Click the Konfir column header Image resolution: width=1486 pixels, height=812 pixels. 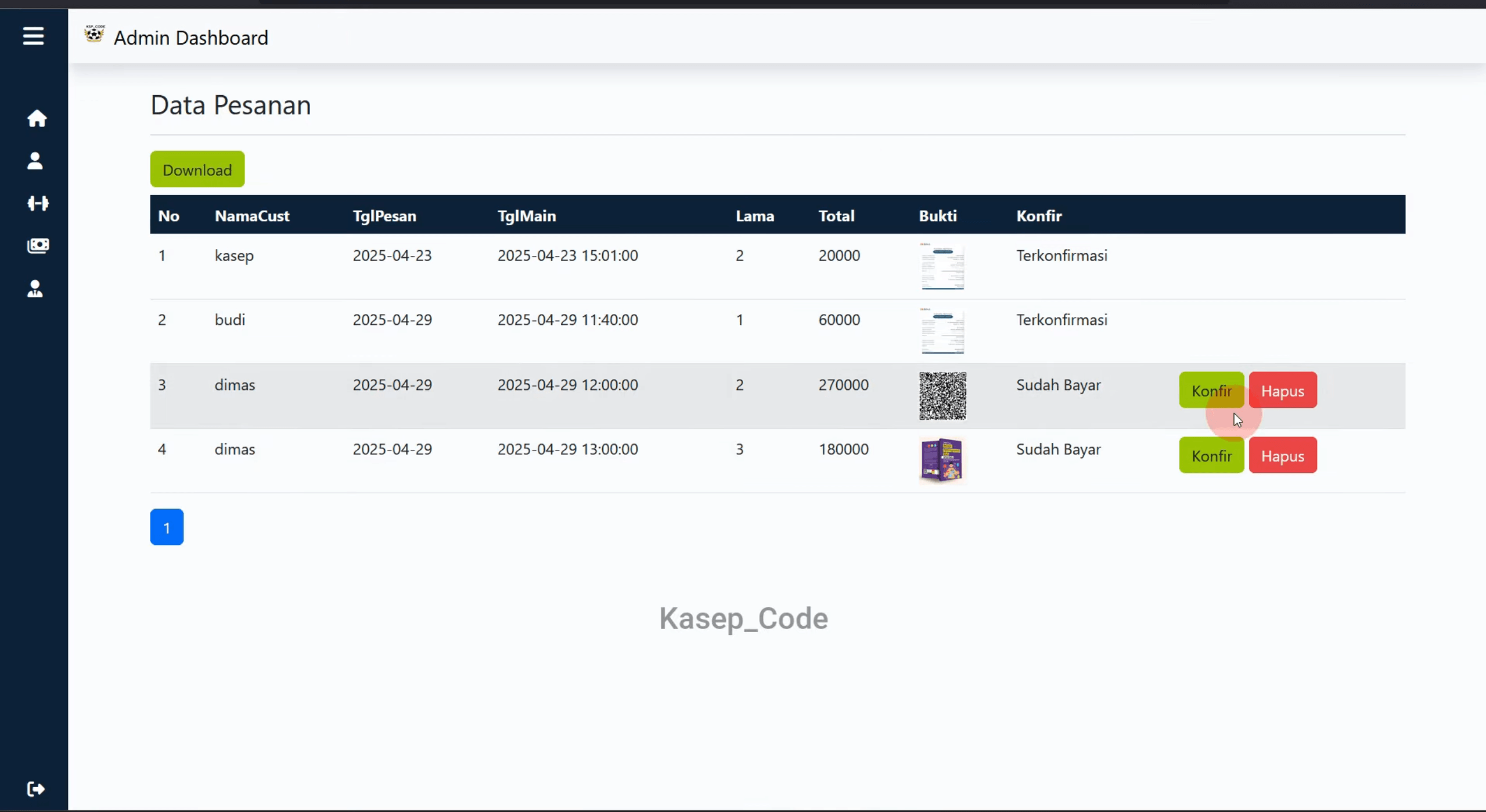(x=1039, y=216)
